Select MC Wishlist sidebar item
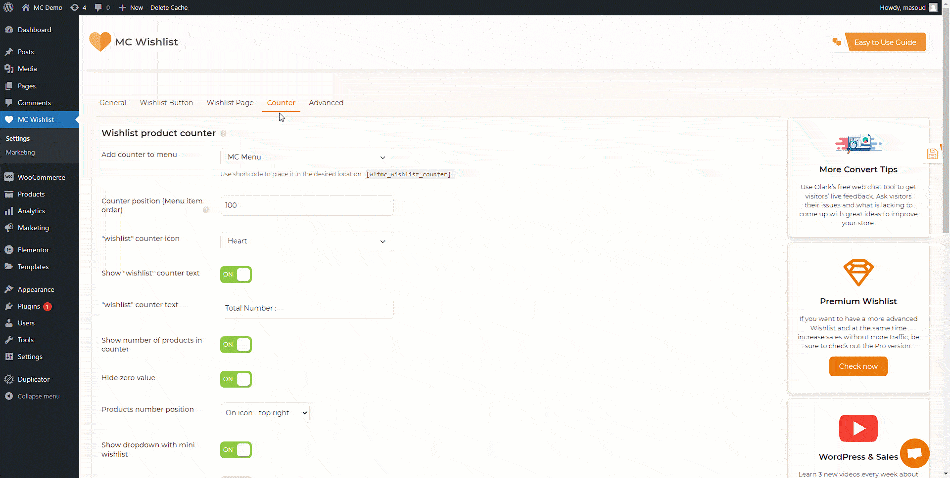950x478 pixels. coord(39,119)
